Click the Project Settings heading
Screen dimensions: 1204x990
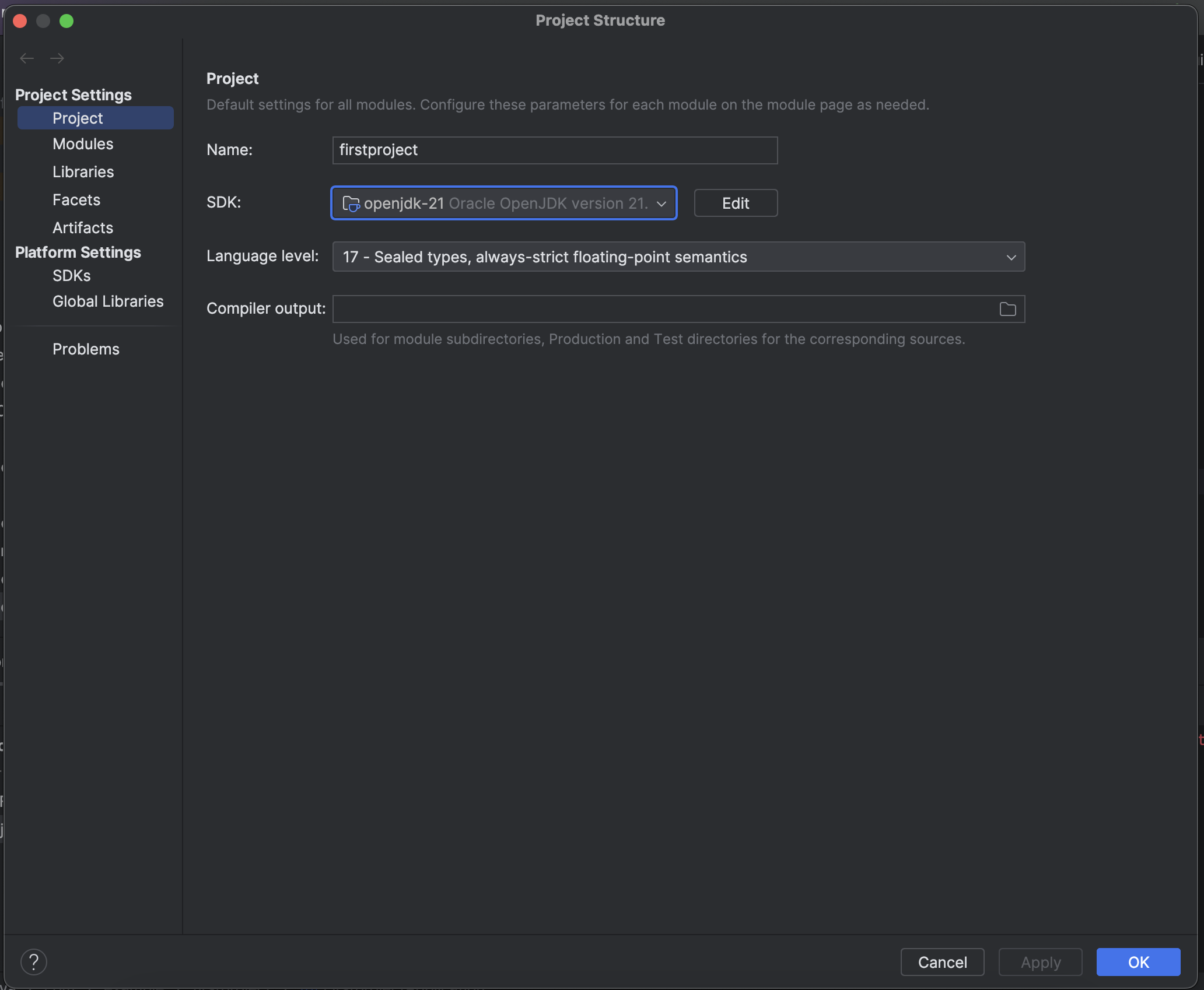point(73,95)
